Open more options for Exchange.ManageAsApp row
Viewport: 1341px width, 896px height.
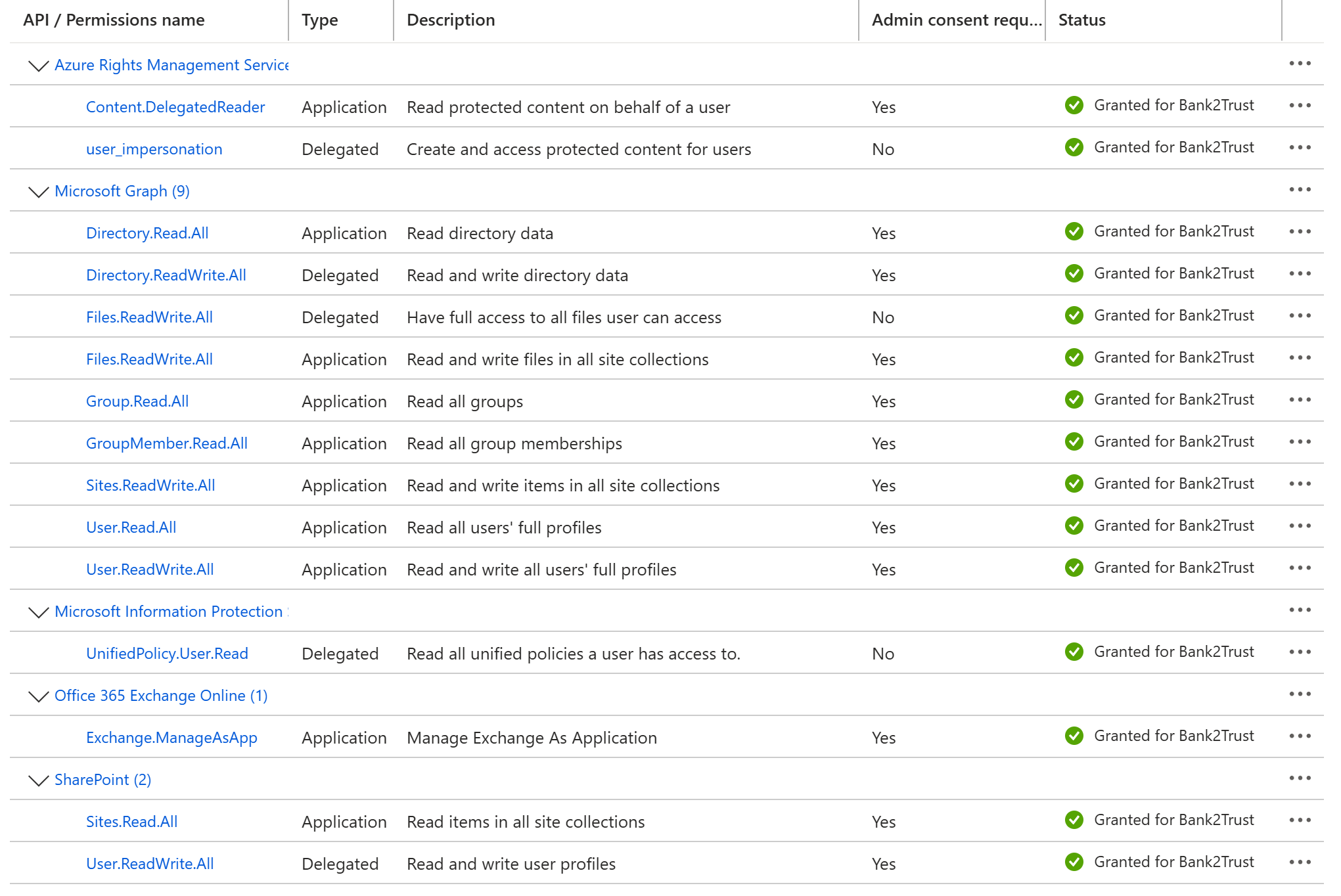pyautogui.click(x=1300, y=736)
